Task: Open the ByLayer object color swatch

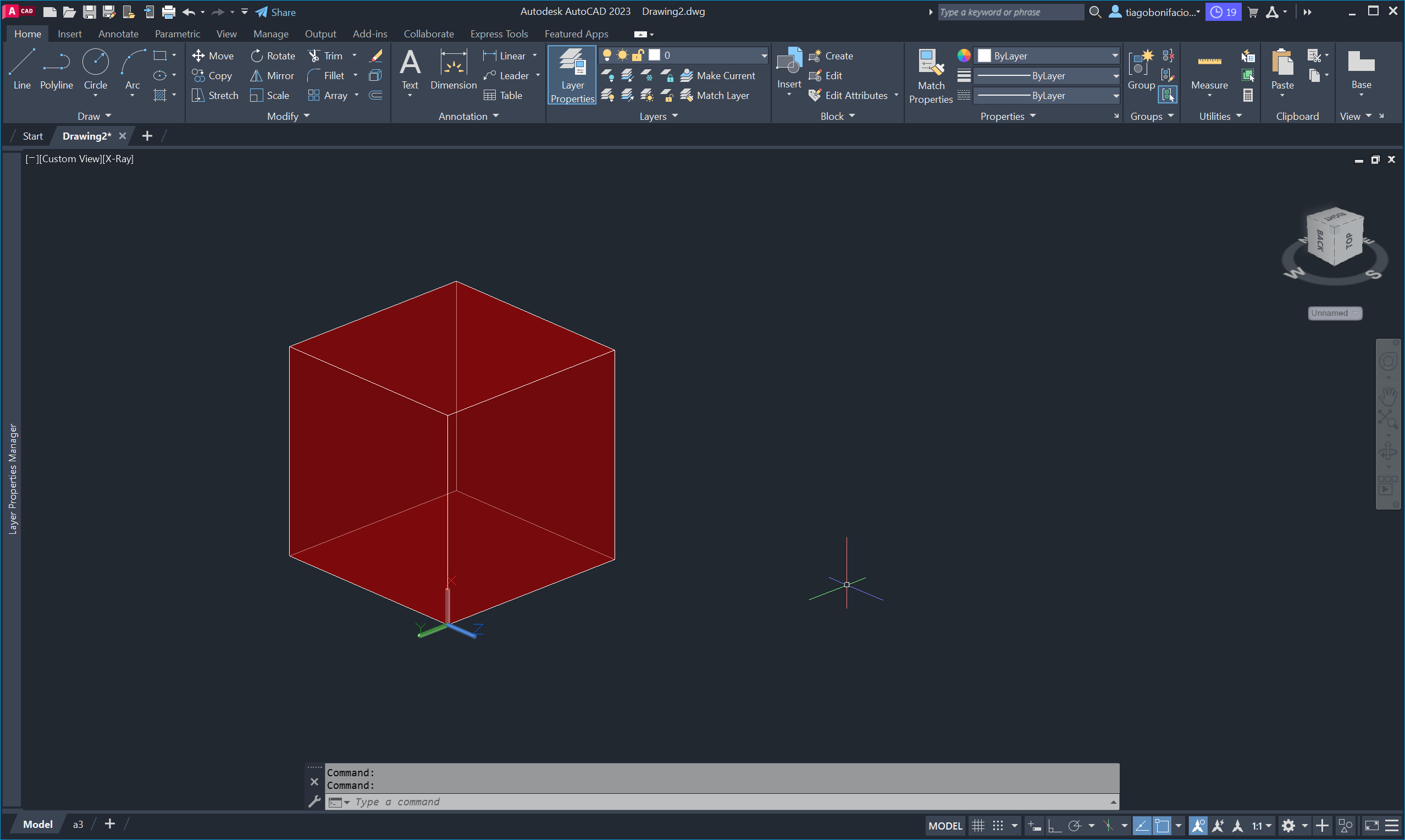Action: tap(983, 56)
